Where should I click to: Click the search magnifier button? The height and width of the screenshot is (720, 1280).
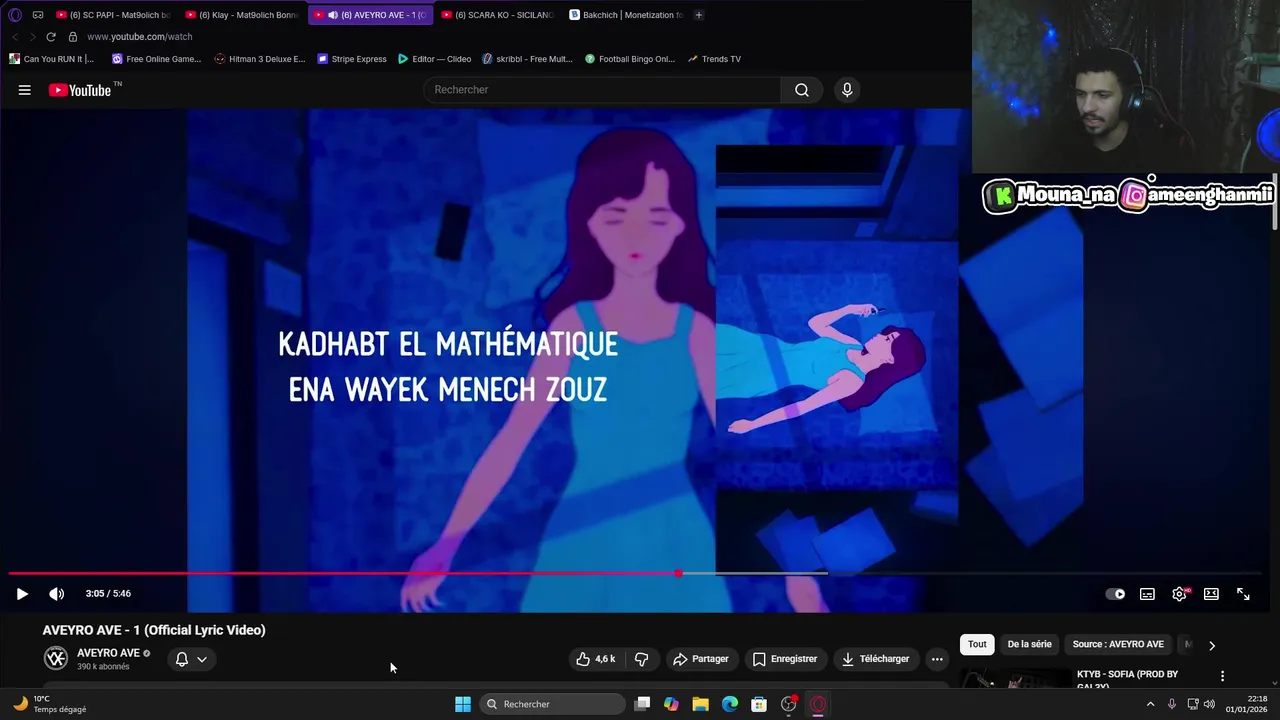coord(802,90)
